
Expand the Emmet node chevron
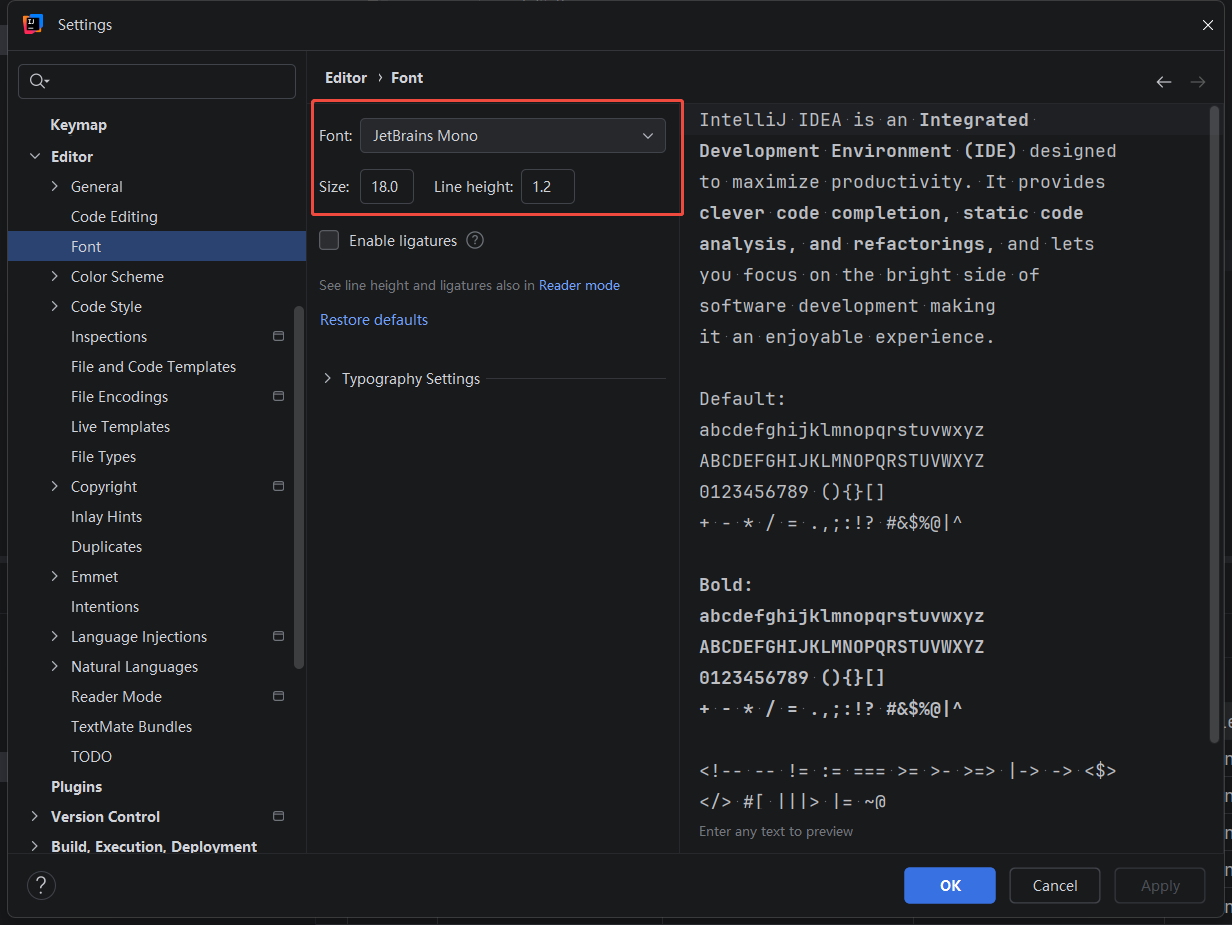[x=55, y=577]
